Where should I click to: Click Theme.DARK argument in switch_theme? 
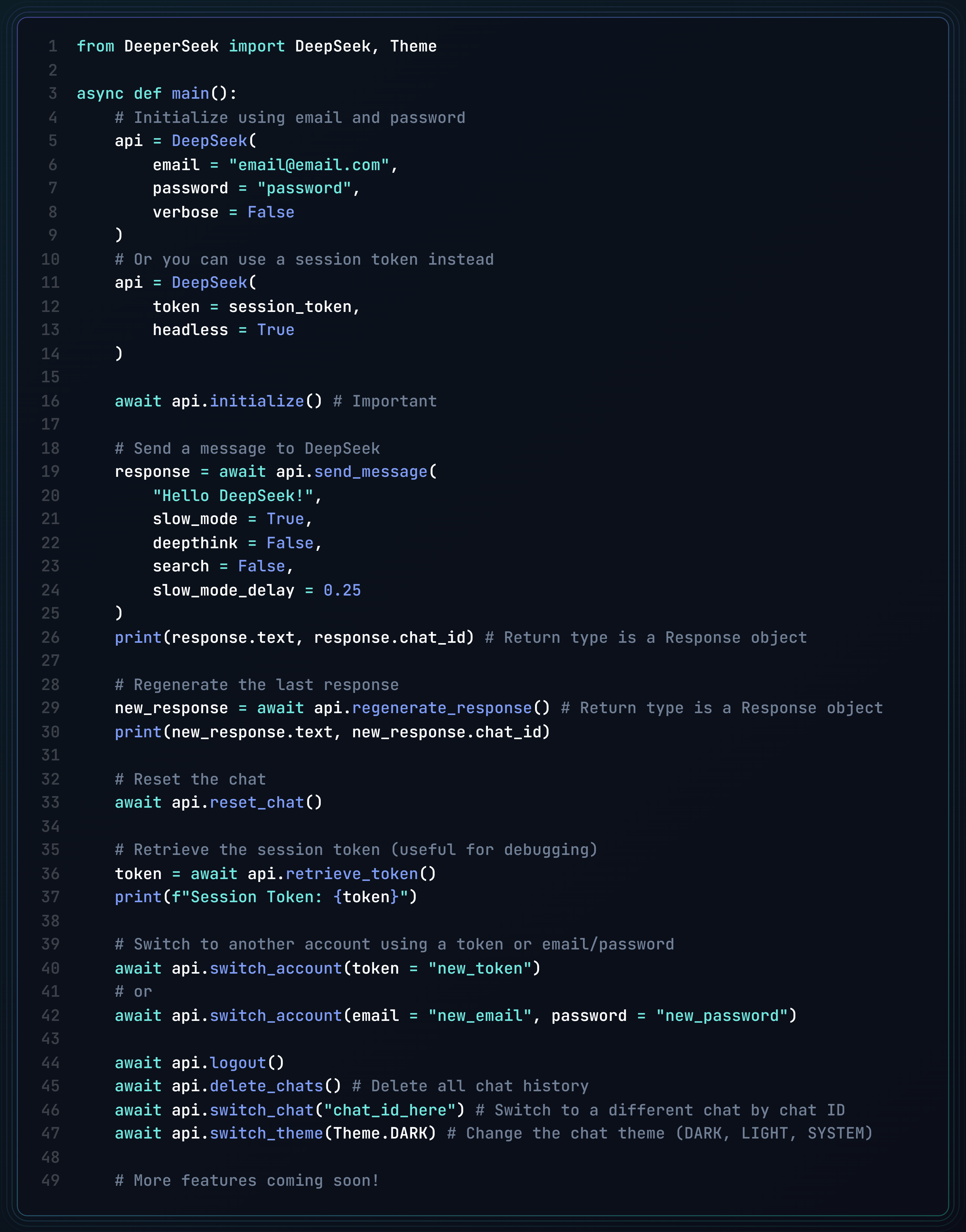pos(380,1134)
